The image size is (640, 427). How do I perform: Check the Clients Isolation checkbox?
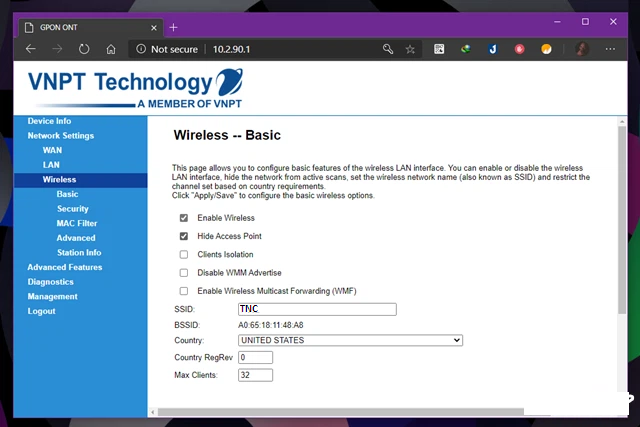point(184,254)
